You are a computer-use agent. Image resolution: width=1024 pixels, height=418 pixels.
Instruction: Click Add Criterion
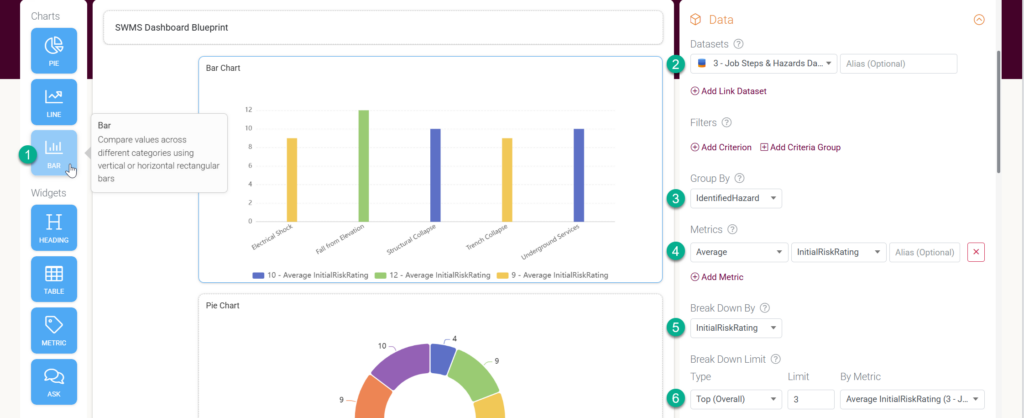click(721, 148)
